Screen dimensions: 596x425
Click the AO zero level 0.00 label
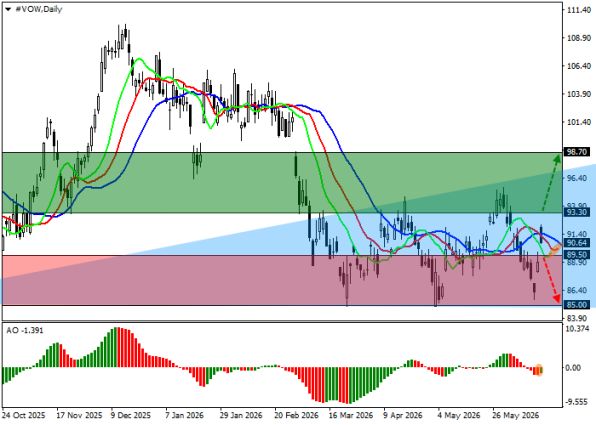574,368
